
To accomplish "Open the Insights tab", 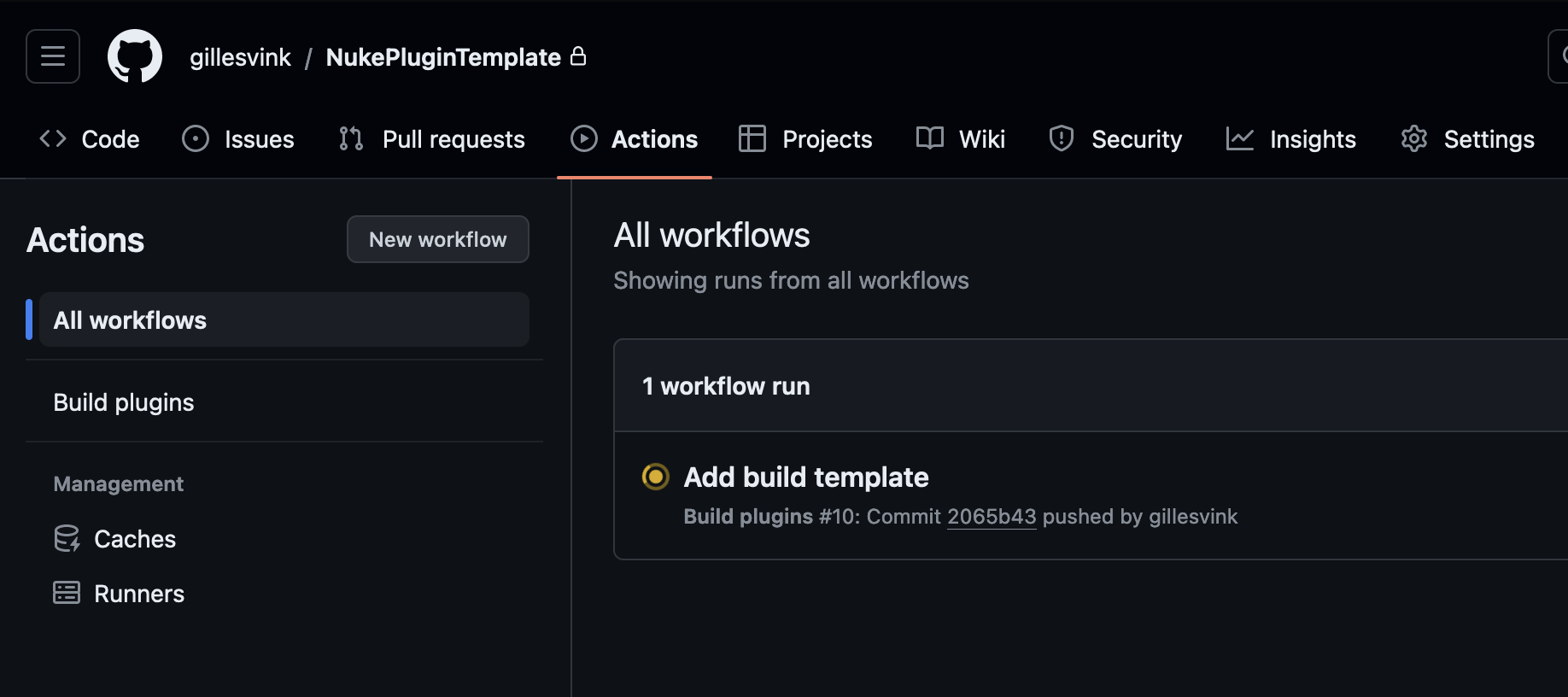I will 1291,139.
